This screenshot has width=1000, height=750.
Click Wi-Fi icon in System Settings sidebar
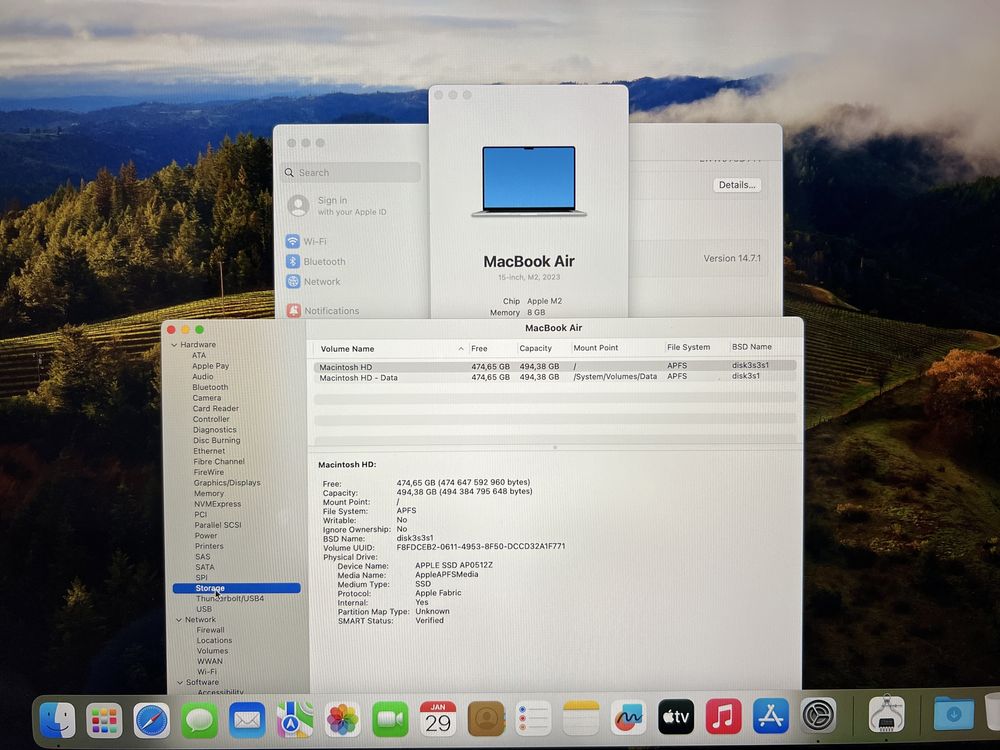pyautogui.click(x=293, y=242)
